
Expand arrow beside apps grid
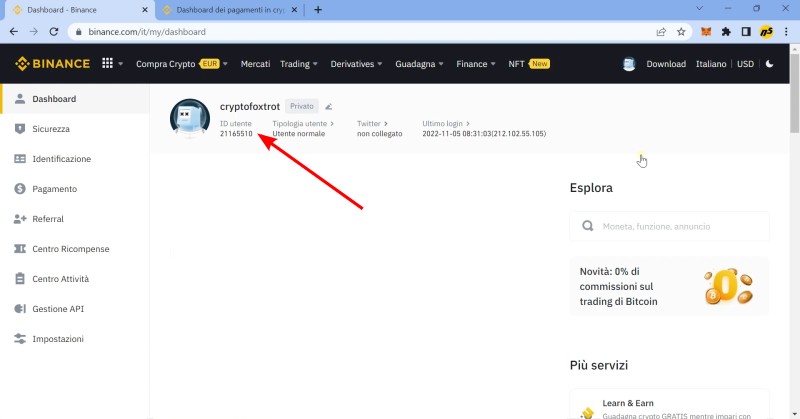tap(121, 64)
